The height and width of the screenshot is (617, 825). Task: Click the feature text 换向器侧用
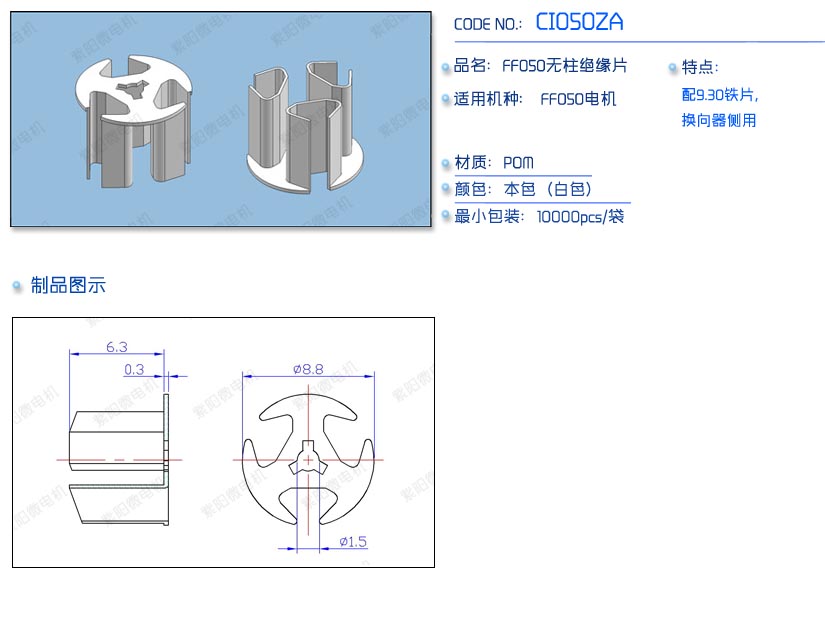[x=718, y=121]
